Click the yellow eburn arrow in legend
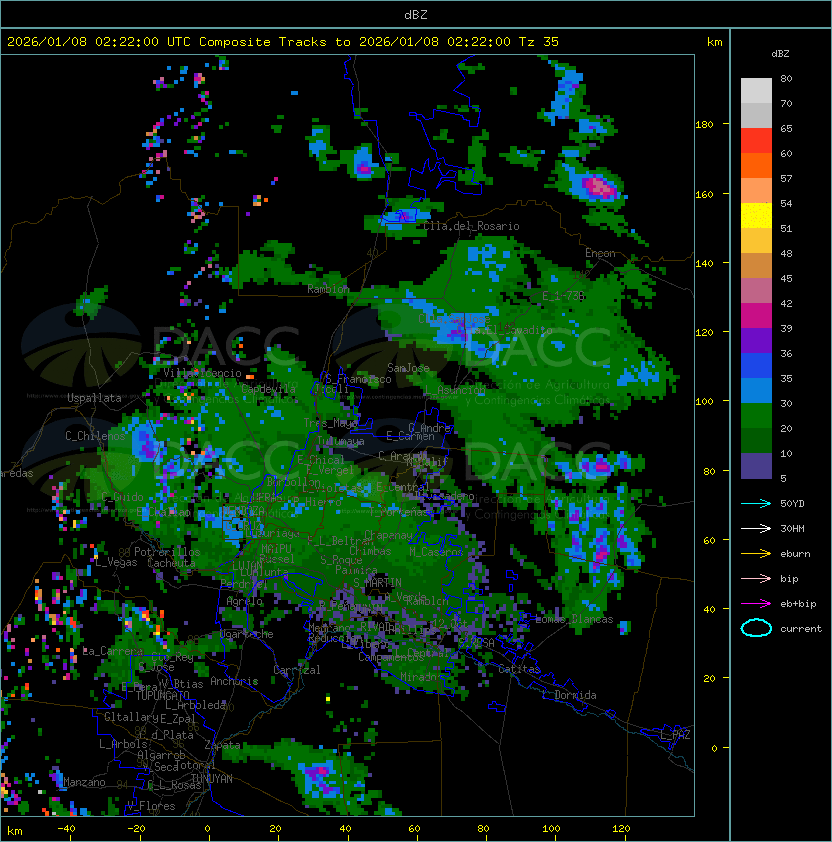The image size is (832, 842). [x=756, y=554]
